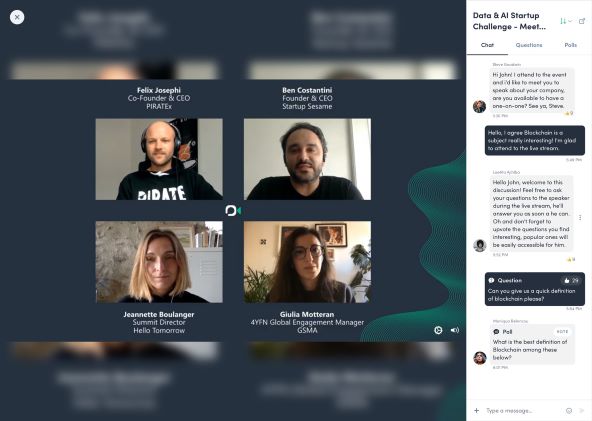Open the Blockchain definition poll card

point(532,344)
